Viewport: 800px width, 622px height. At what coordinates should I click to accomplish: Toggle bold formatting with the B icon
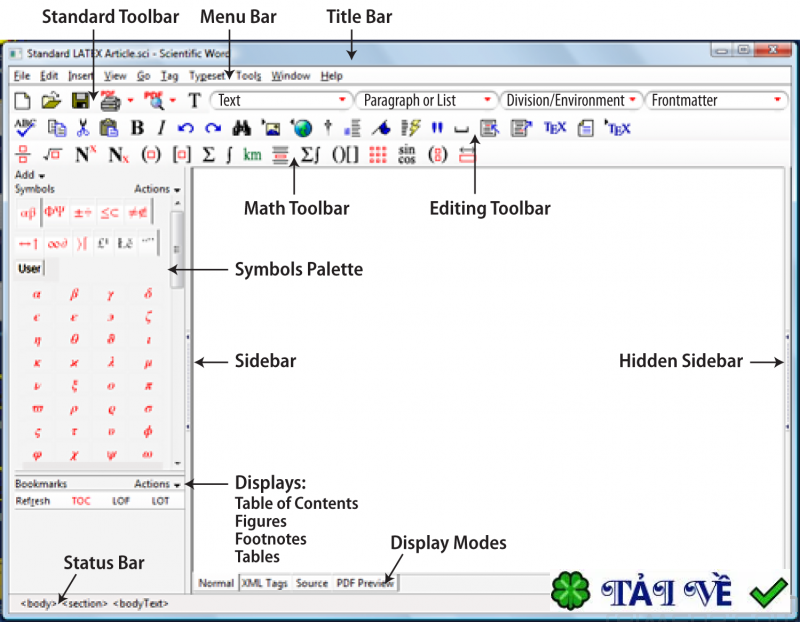pyautogui.click(x=137, y=128)
